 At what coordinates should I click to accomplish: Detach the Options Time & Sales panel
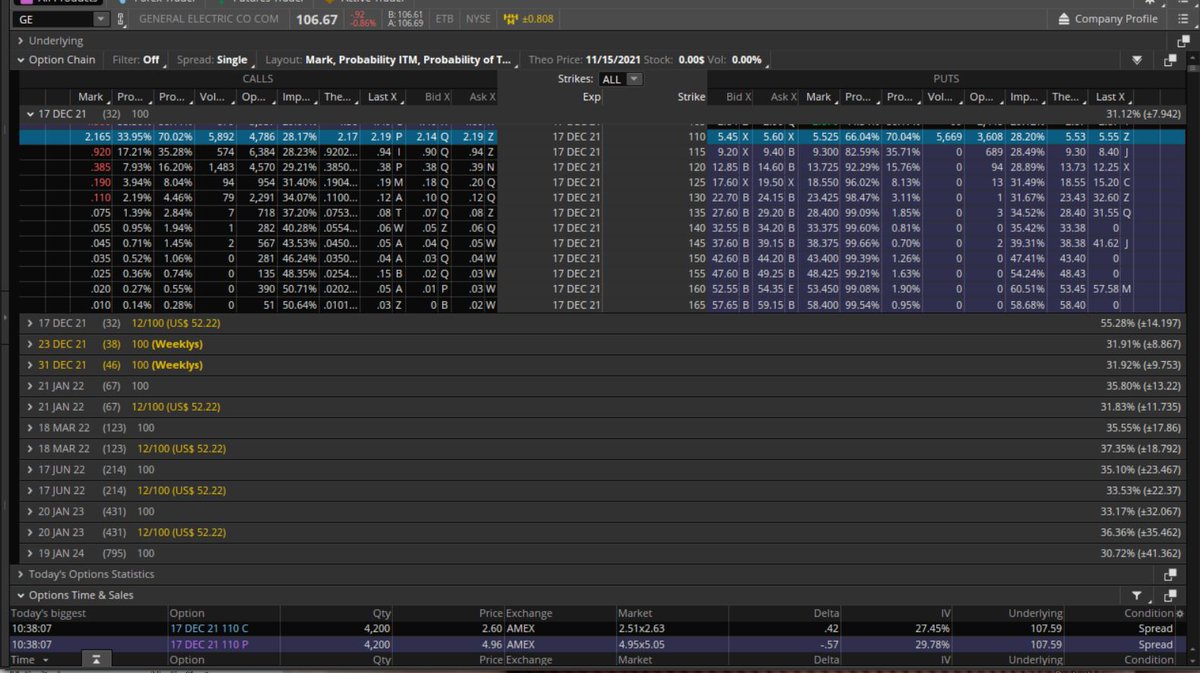[x=1170, y=595]
